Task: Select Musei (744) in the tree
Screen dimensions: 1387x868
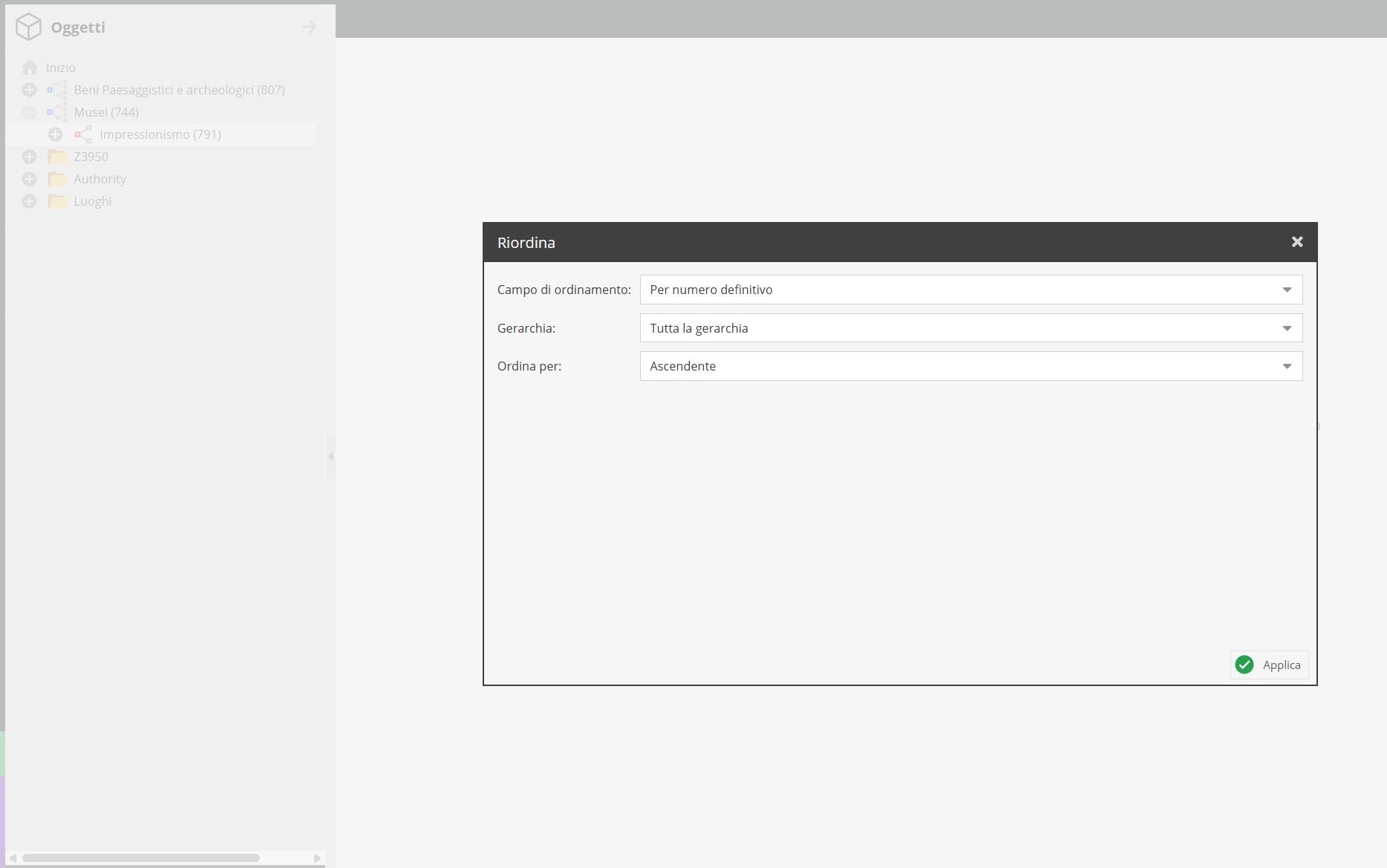Action: (106, 112)
